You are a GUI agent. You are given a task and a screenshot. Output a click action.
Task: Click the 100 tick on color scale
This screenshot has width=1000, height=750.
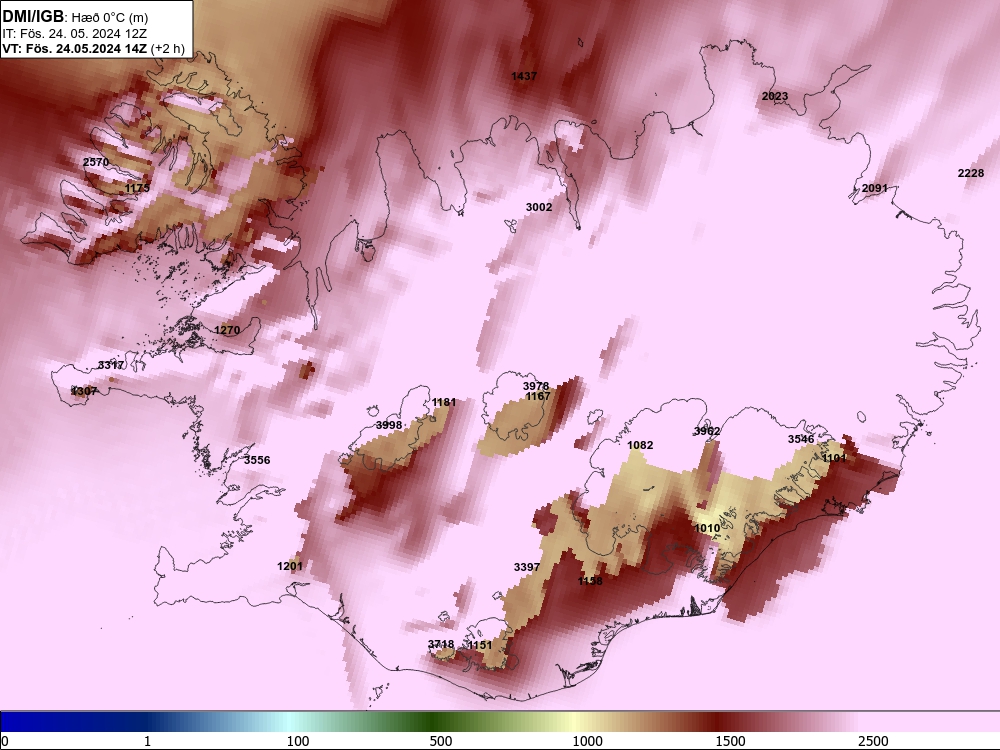298,741
